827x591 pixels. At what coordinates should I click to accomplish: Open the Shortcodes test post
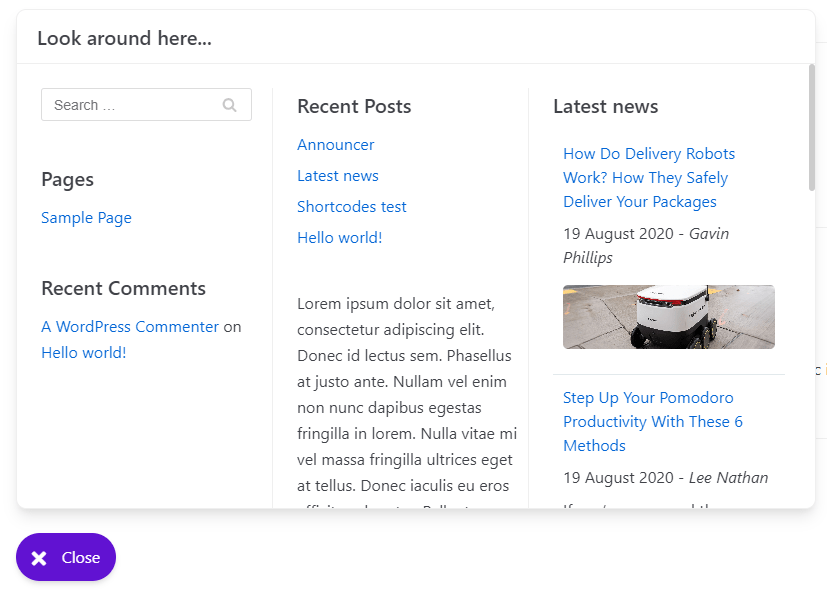click(352, 207)
